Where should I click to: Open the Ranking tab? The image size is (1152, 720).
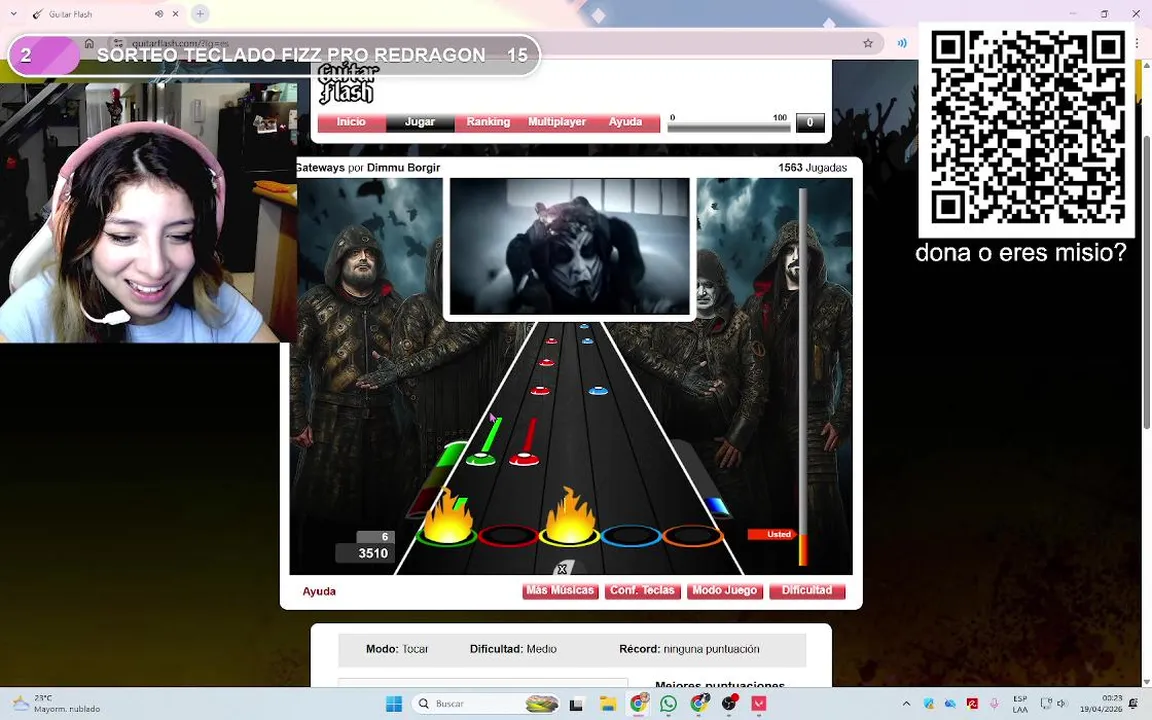click(488, 123)
